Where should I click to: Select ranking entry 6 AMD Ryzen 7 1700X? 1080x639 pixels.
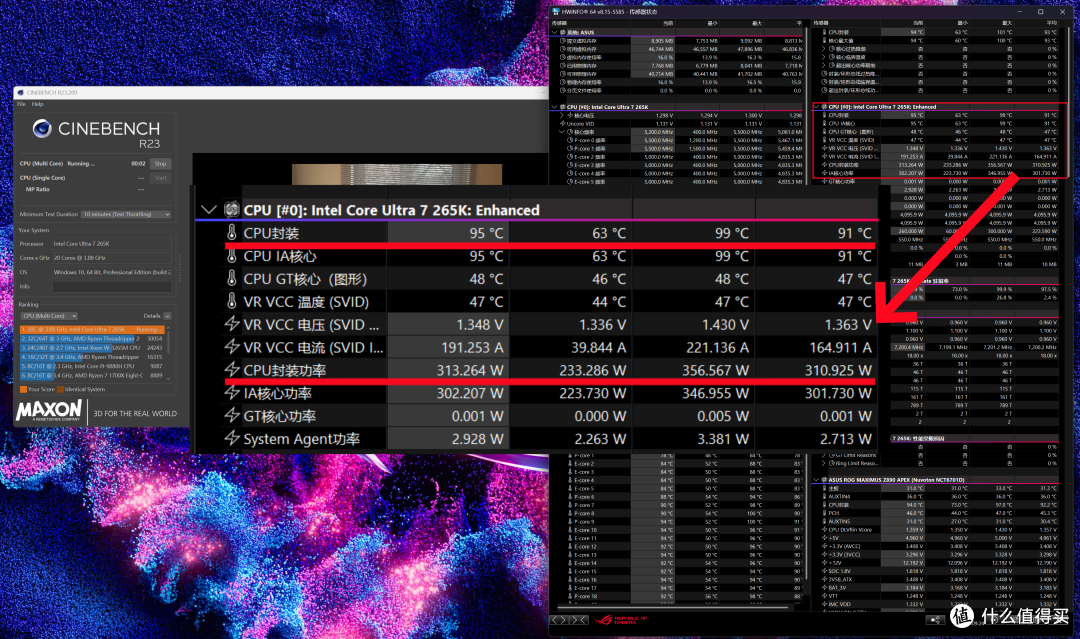click(92, 375)
